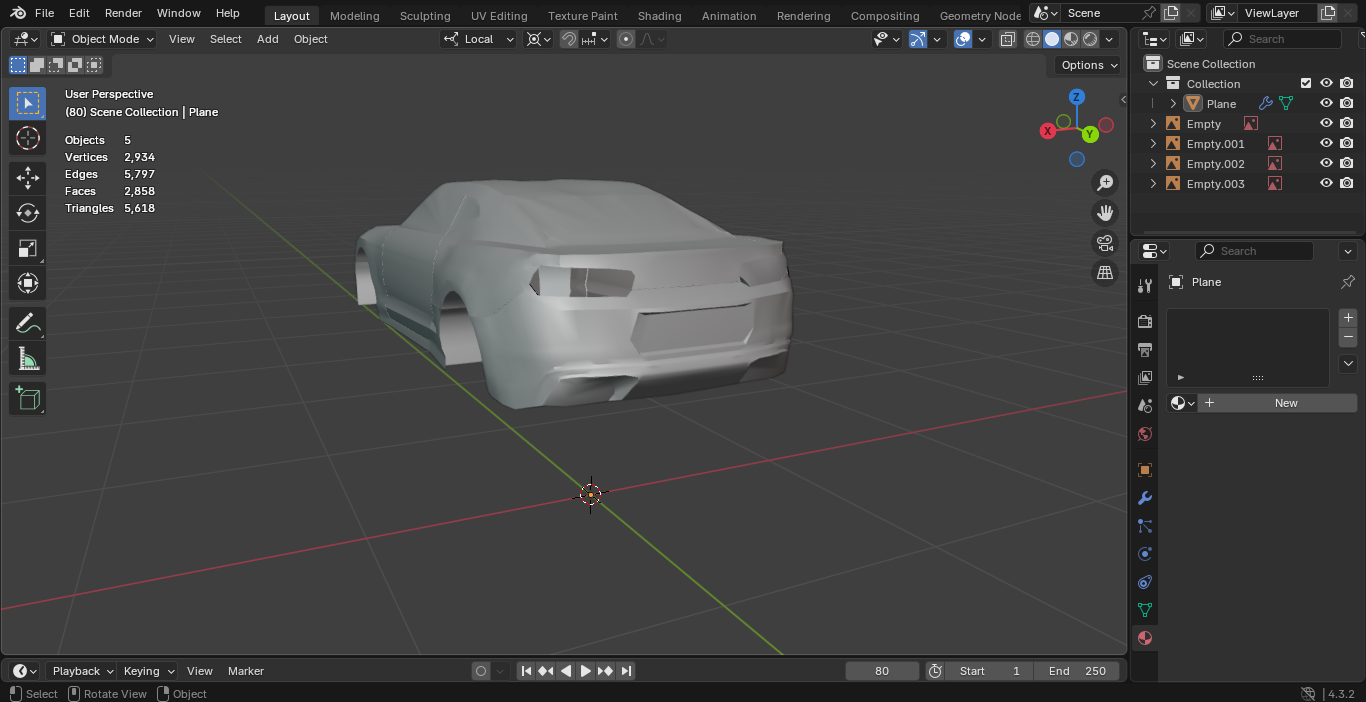Open the Tool properties tab
Viewport: 1366px width, 702px height.
pos(1145,286)
